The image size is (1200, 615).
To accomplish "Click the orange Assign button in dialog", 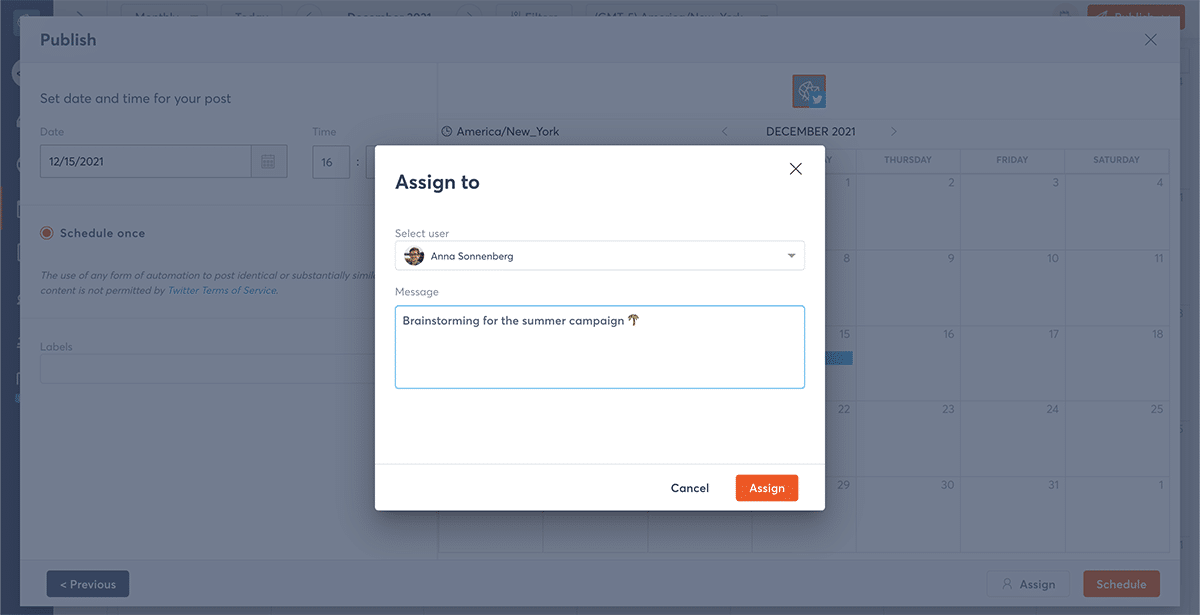I will [766, 488].
